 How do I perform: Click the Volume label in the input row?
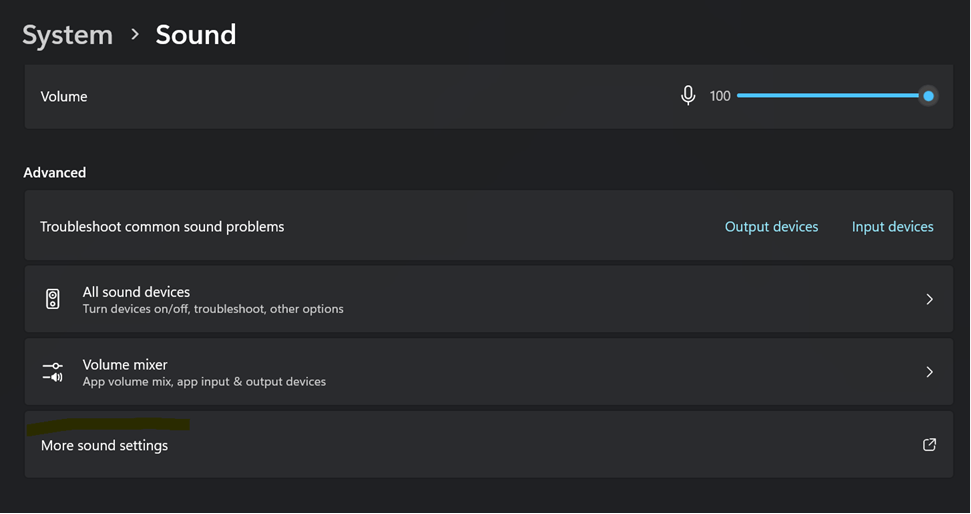[x=64, y=97]
